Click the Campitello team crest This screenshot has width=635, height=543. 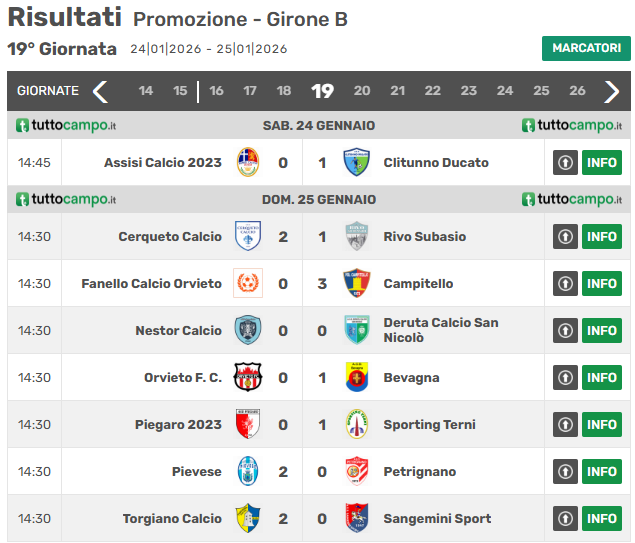pos(356,284)
